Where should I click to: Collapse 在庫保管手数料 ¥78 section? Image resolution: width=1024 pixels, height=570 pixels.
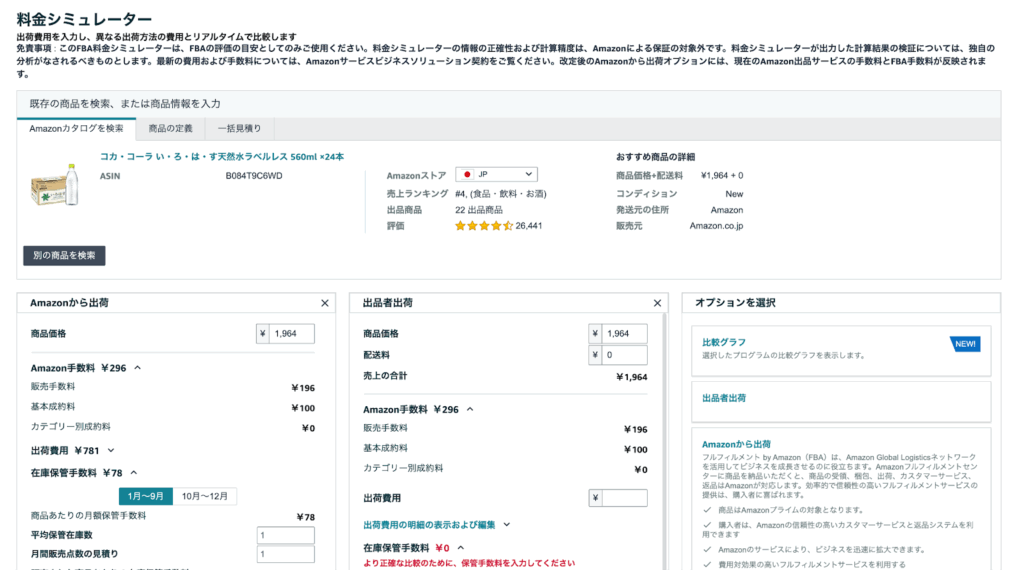click(134, 473)
